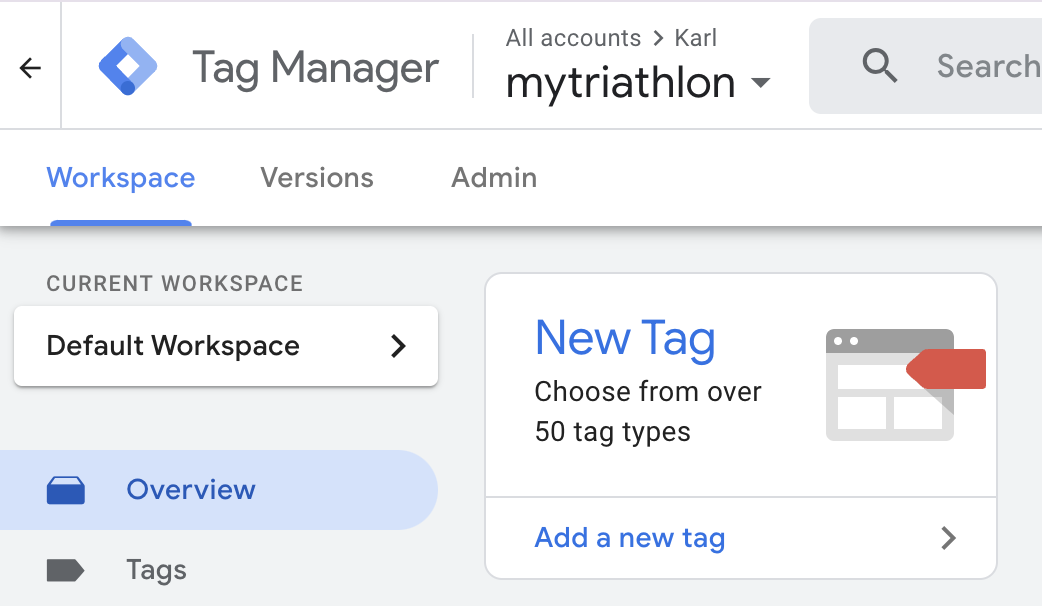The width and height of the screenshot is (1042, 606).
Task: Open the Admin tab
Action: [x=494, y=178]
